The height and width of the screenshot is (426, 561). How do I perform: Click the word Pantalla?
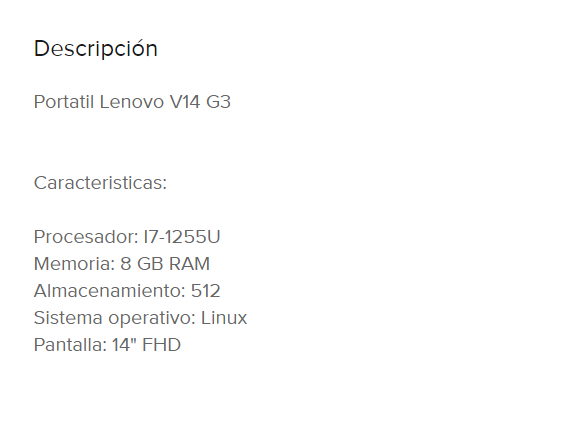(70, 345)
